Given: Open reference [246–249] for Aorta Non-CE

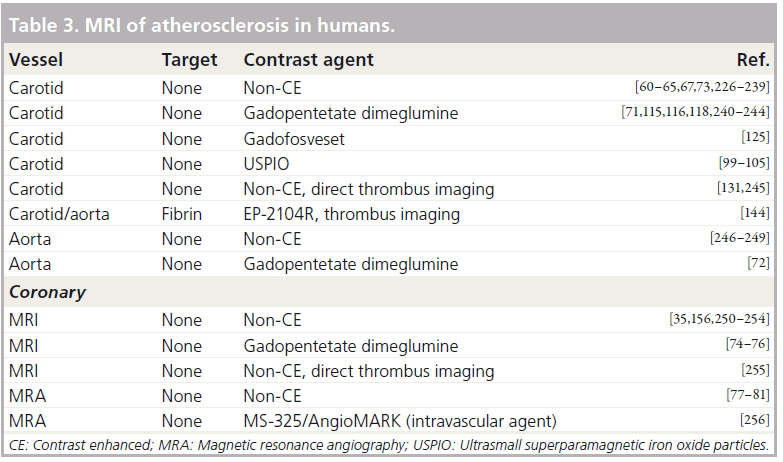Looking at the screenshot, I should [x=740, y=237].
